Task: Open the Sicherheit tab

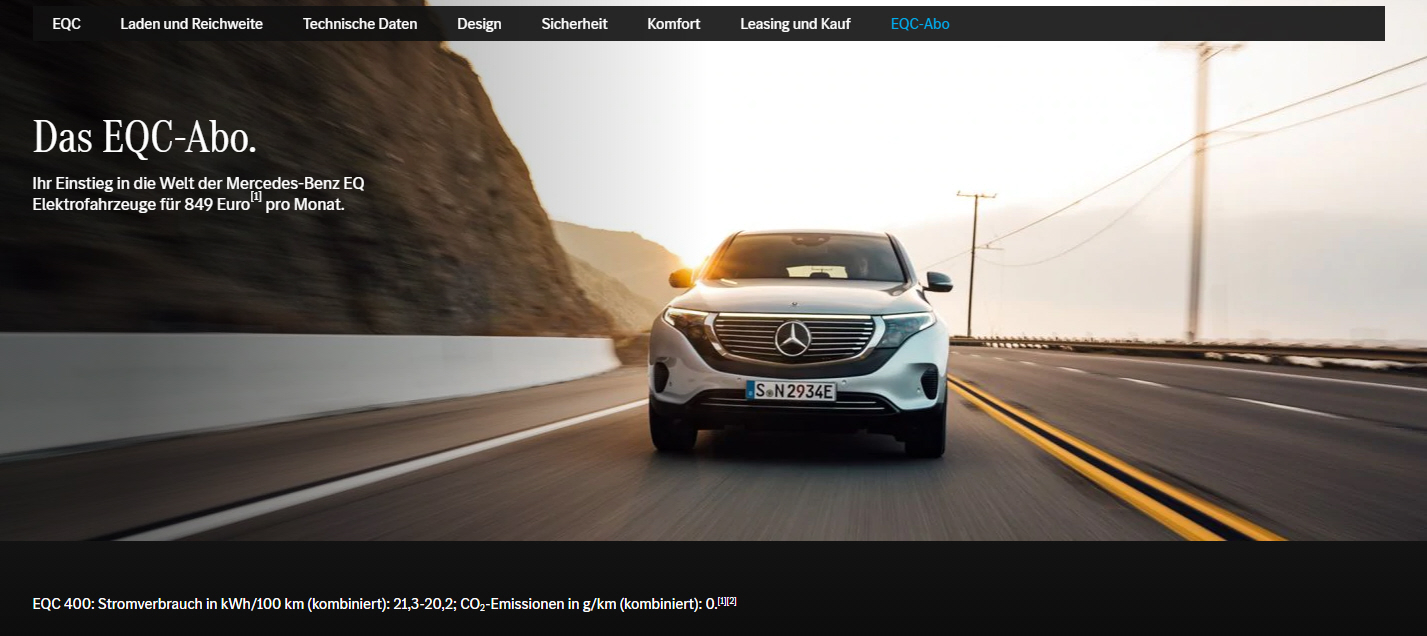Action: [574, 24]
